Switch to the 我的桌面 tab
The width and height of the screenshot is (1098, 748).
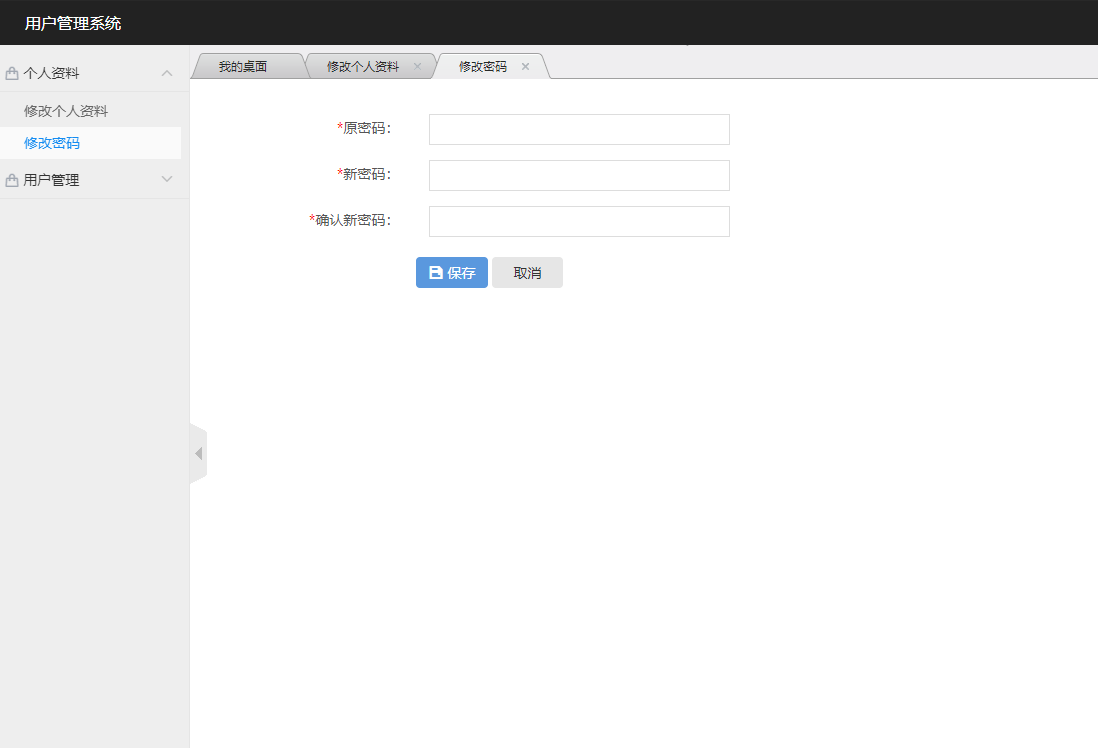click(x=244, y=66)
